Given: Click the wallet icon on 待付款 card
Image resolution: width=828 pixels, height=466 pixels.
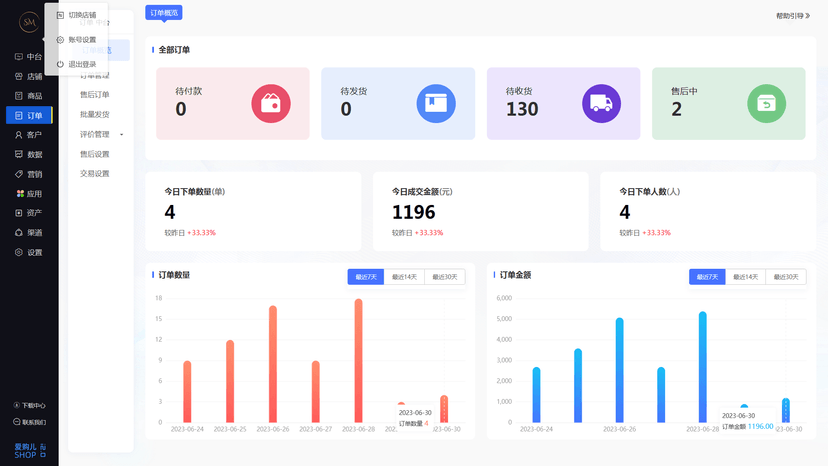Looking at the screenshot, I should tap(270, 103).
